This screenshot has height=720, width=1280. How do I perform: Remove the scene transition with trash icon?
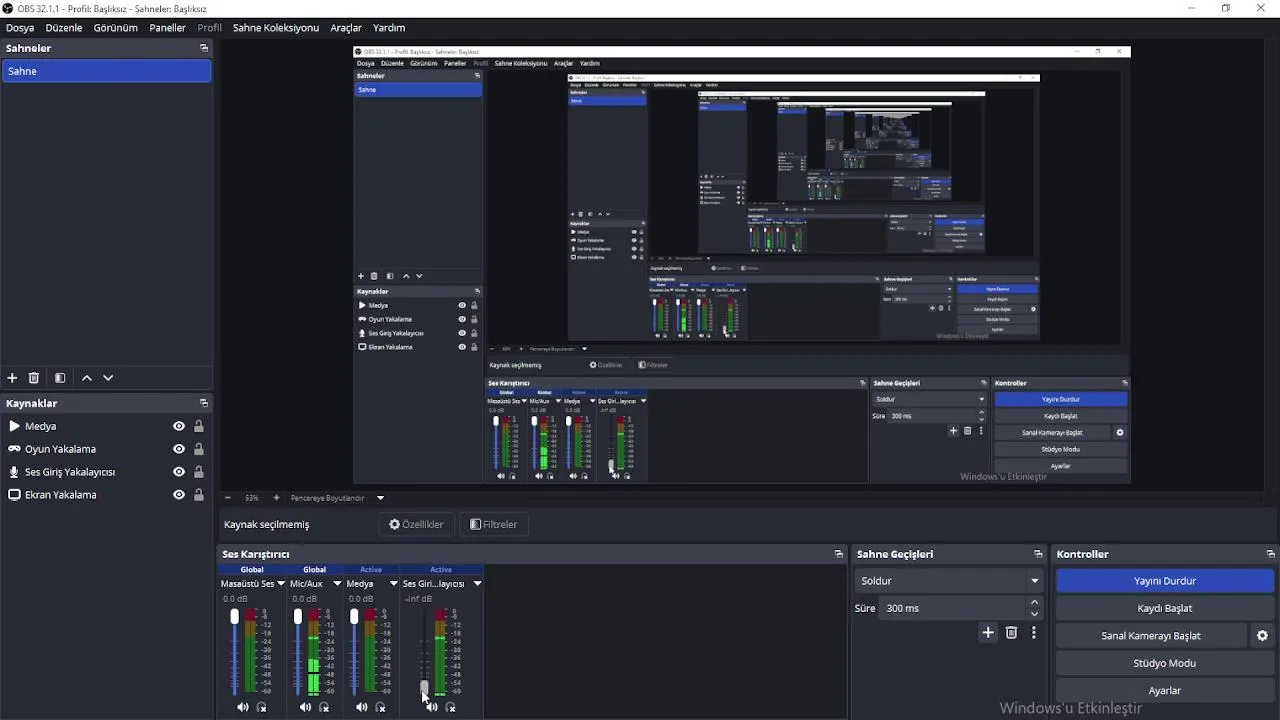tap(1011, 633)
